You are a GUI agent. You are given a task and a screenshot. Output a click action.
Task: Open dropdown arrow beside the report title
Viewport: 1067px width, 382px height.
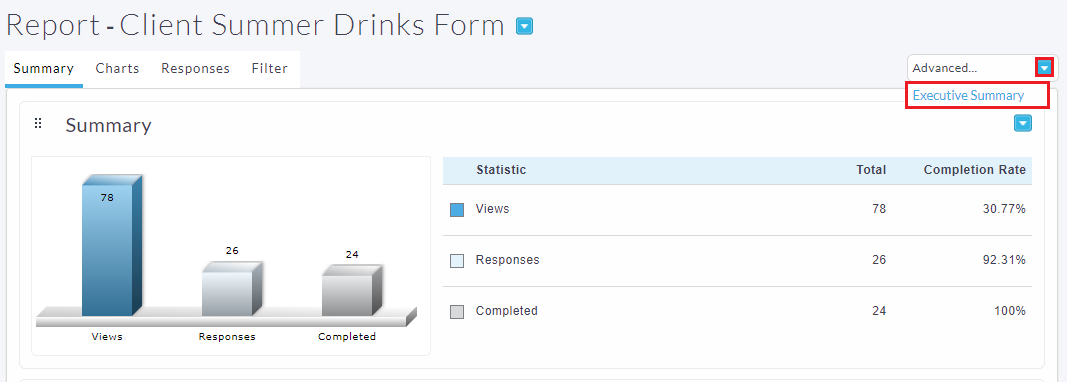click(525, 27)
